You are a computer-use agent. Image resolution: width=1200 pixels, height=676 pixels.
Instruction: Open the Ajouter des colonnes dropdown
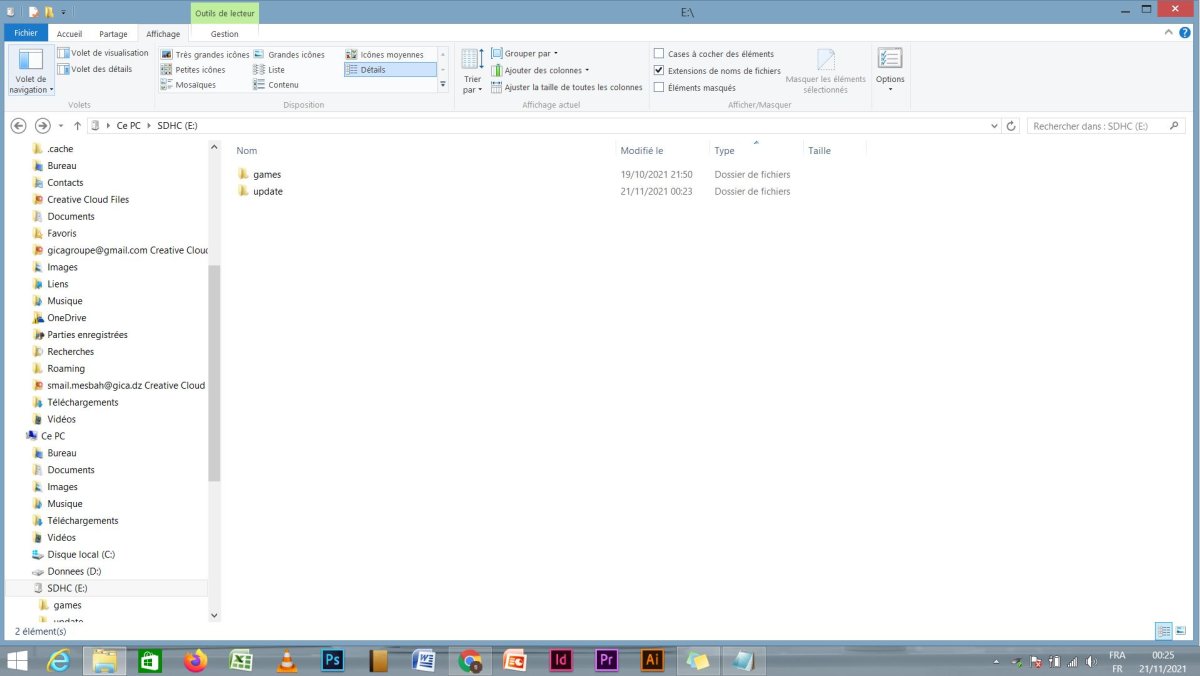[540, 70]
